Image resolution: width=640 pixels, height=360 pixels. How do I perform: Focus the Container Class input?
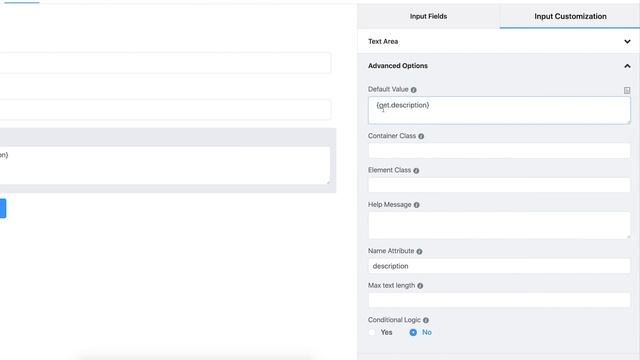tap(499, 151)
